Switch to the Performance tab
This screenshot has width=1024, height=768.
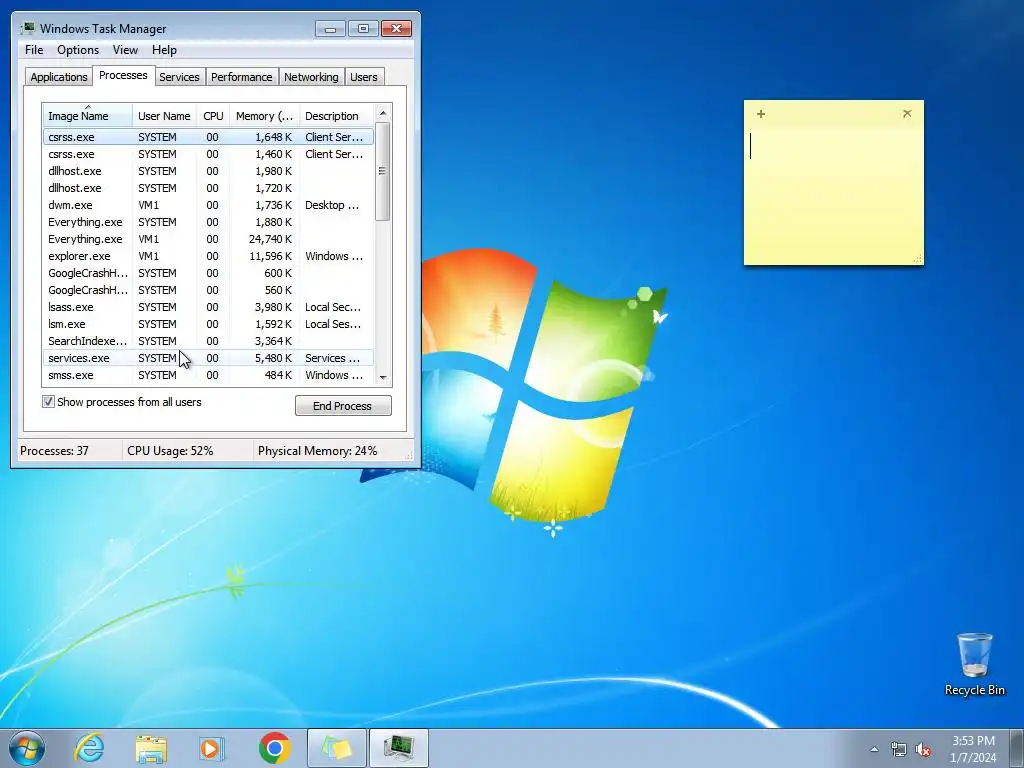241,77
